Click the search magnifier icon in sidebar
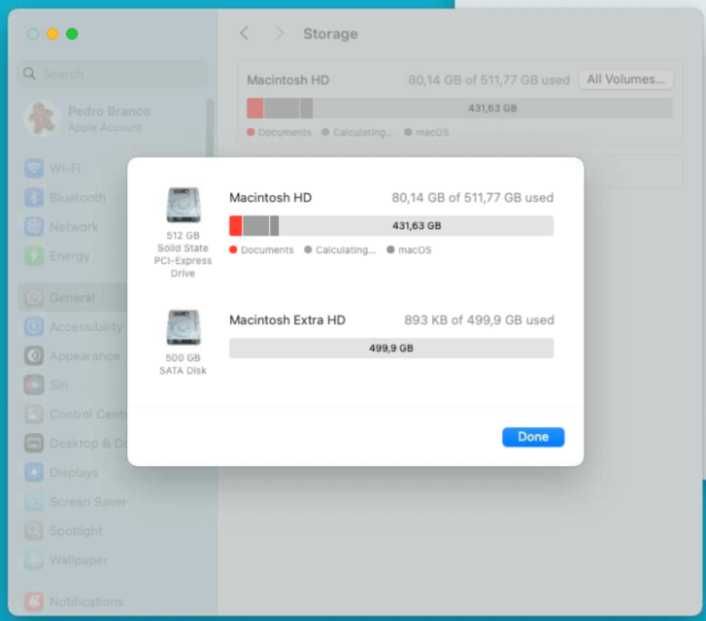This screenshot has width=706, height=621. pyautogui.click(x=29, y=73)
